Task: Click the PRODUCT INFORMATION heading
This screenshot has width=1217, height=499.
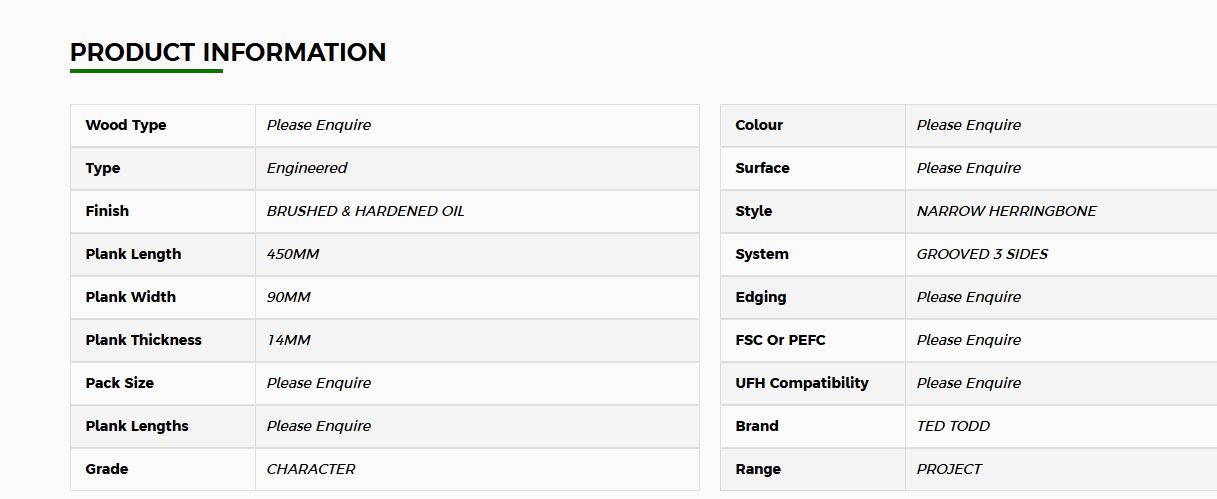Action: (x=228, y=52)
